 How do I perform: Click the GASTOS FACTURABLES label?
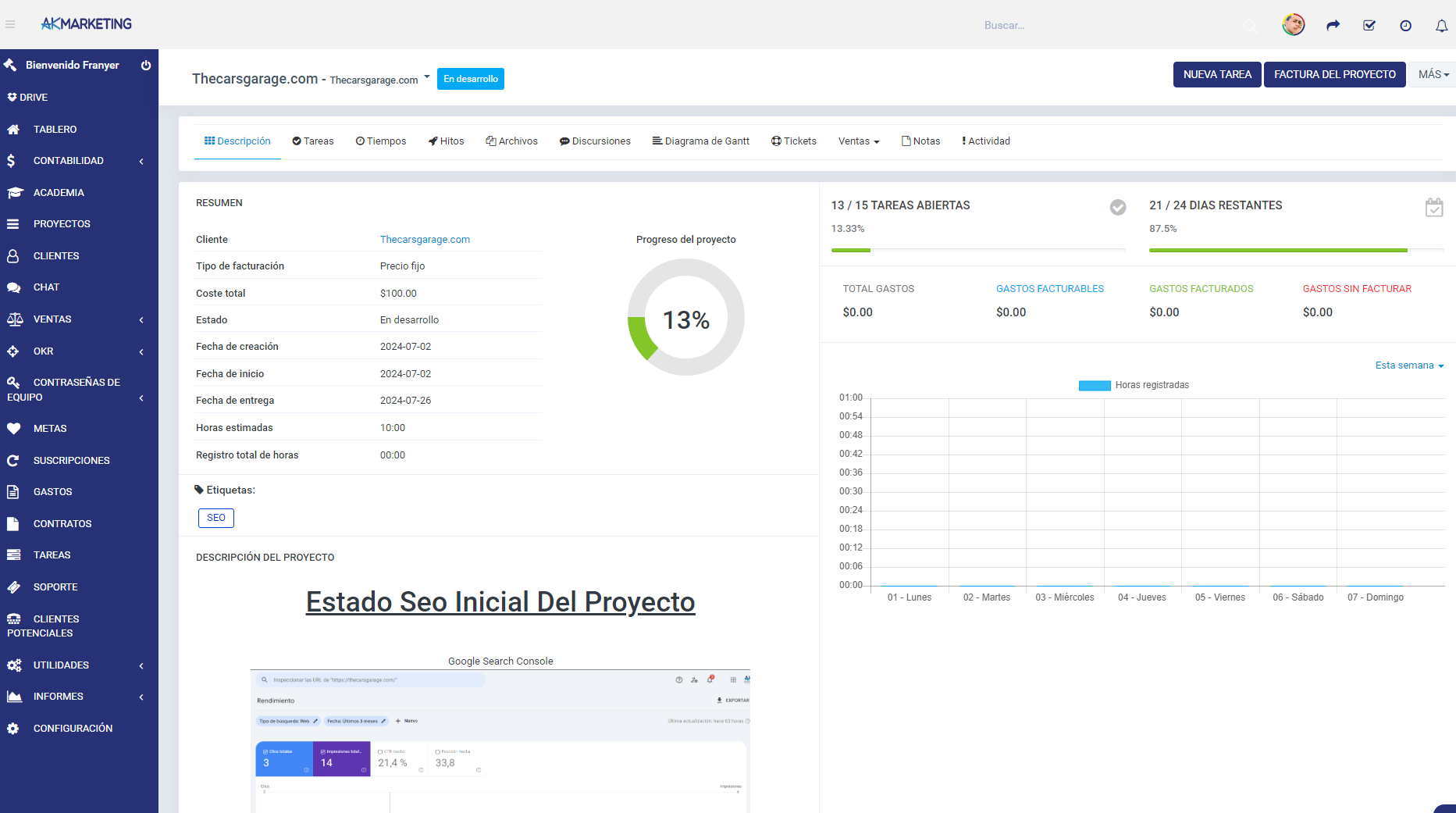(1050, 289)
